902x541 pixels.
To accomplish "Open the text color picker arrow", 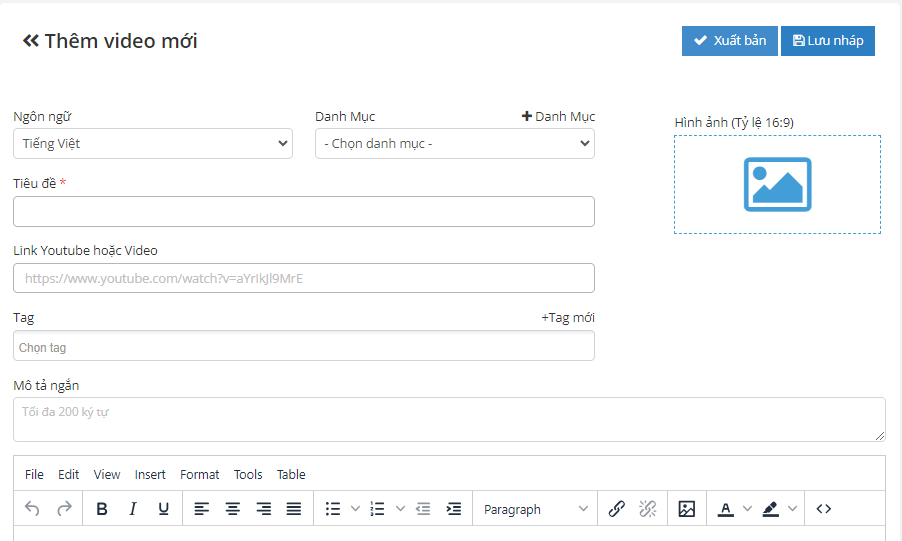I will (747, 509).
